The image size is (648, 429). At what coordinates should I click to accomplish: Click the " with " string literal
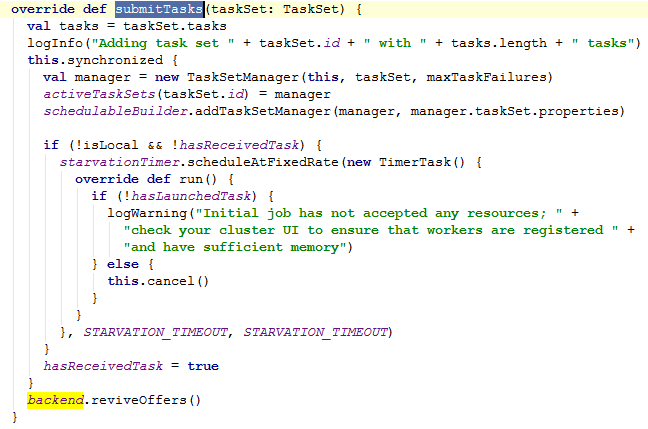click(x=395, y=43)
